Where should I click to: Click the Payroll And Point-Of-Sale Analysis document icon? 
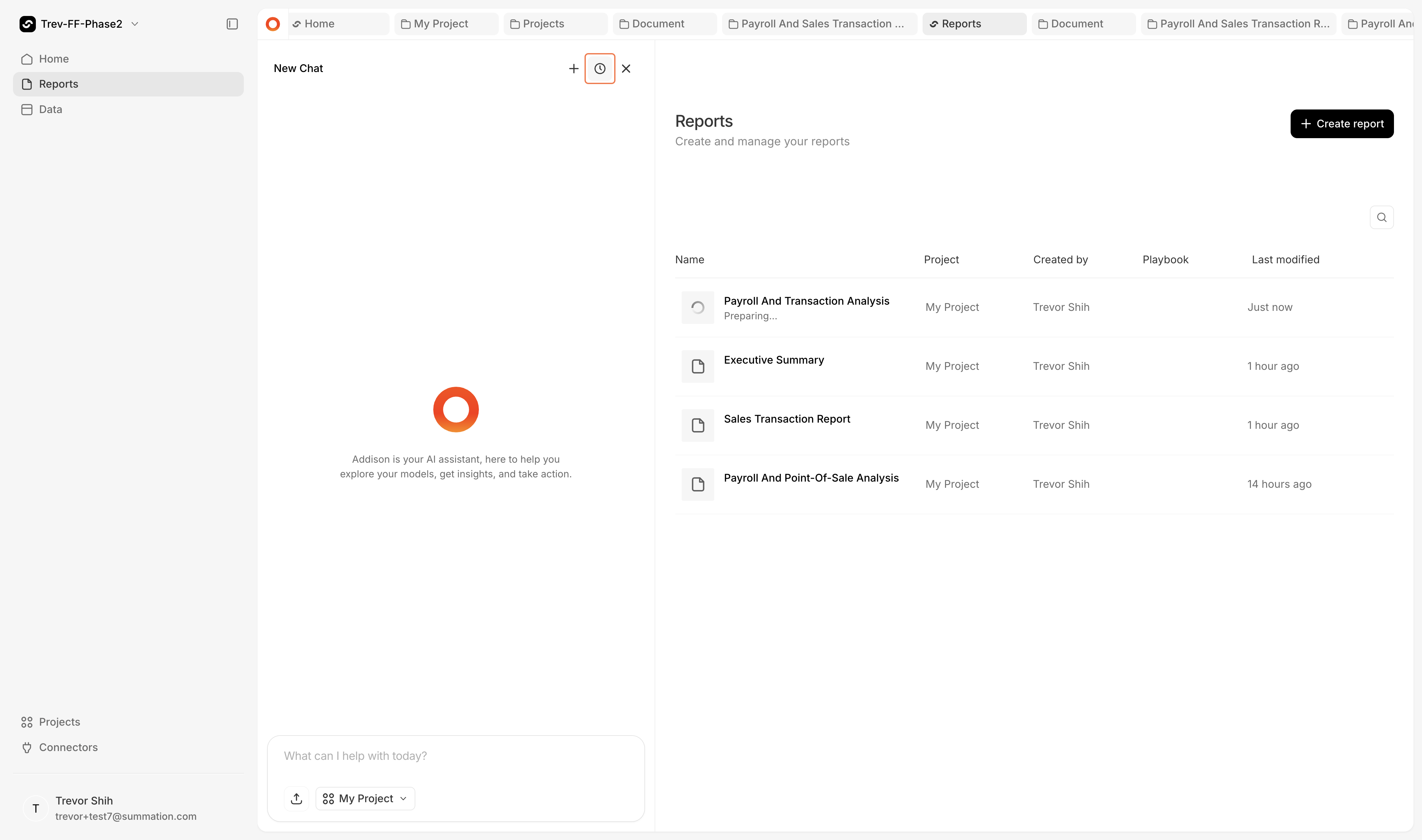click(x=698, y=485)
